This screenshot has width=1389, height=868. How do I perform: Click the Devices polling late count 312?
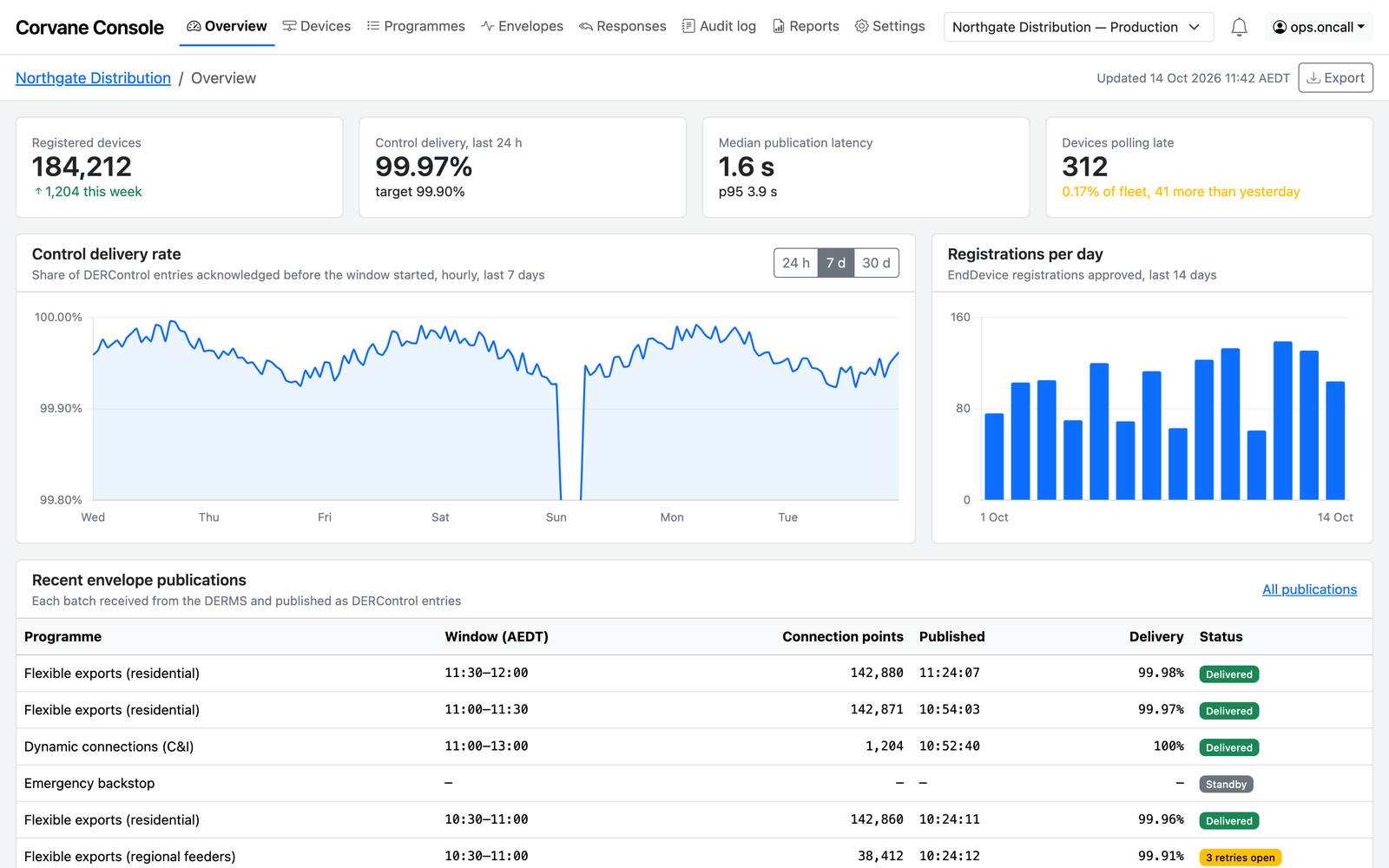[1085, 167]
